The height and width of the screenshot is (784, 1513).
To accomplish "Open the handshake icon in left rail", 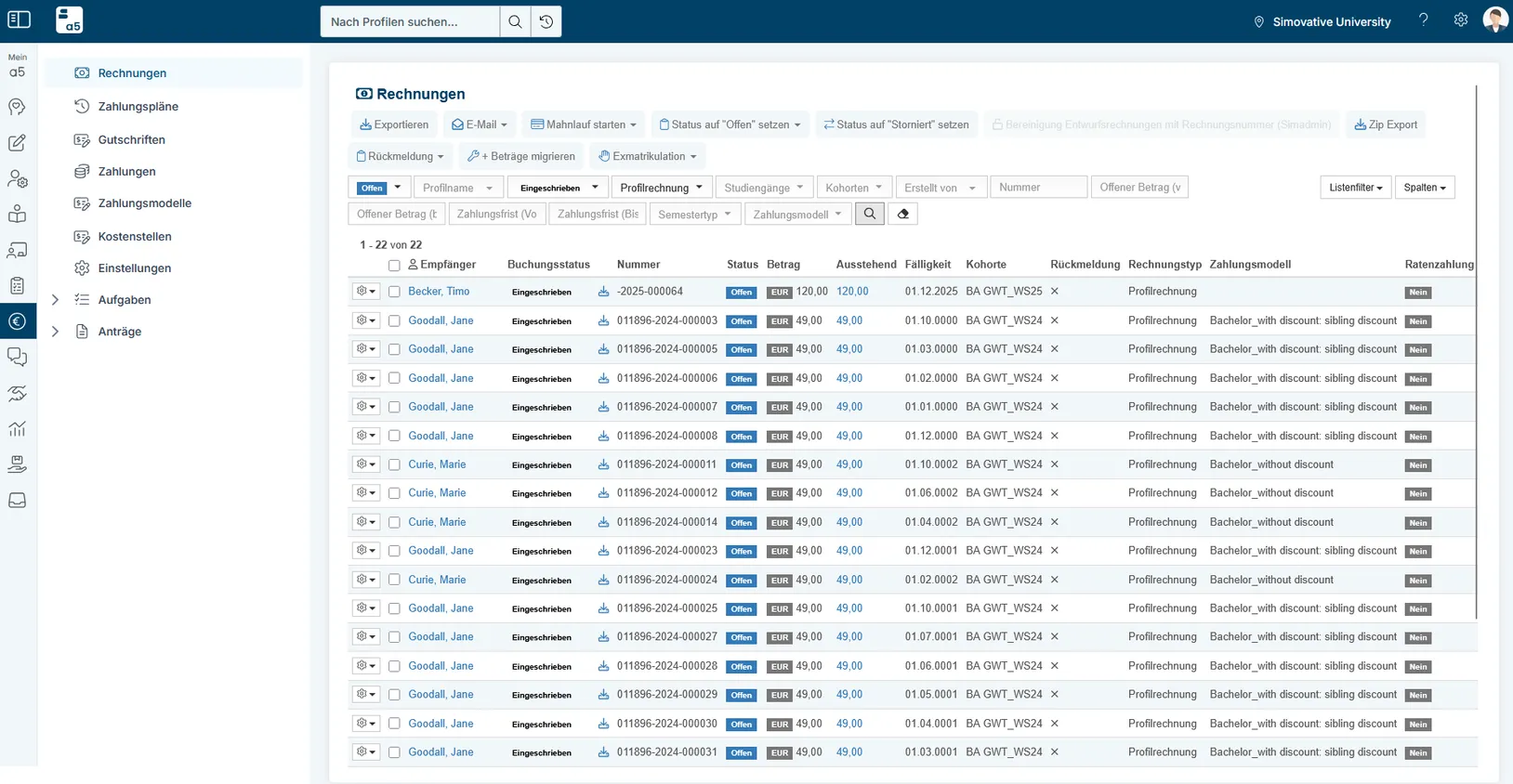I will (18, 393).
